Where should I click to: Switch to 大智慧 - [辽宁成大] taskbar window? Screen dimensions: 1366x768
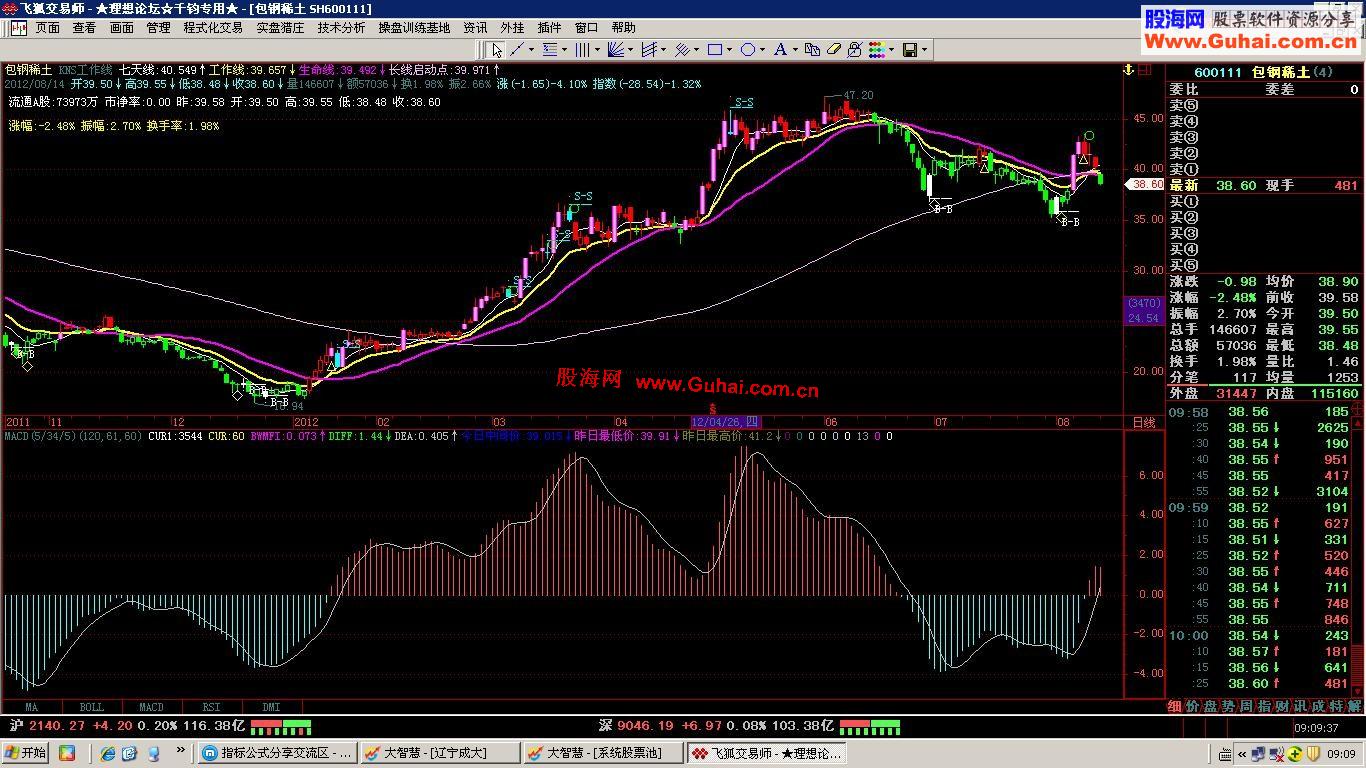click(x=439, y=752)
